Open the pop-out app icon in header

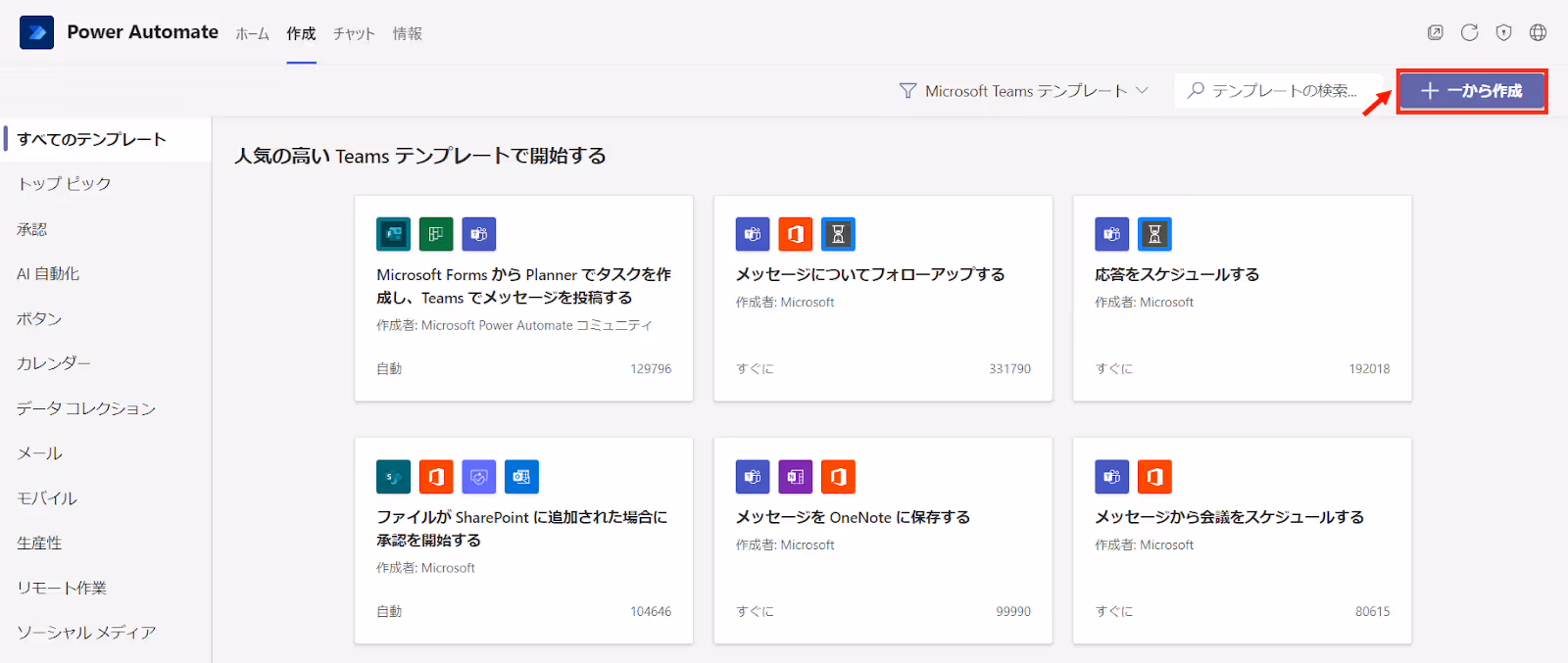coord(1435,32)
